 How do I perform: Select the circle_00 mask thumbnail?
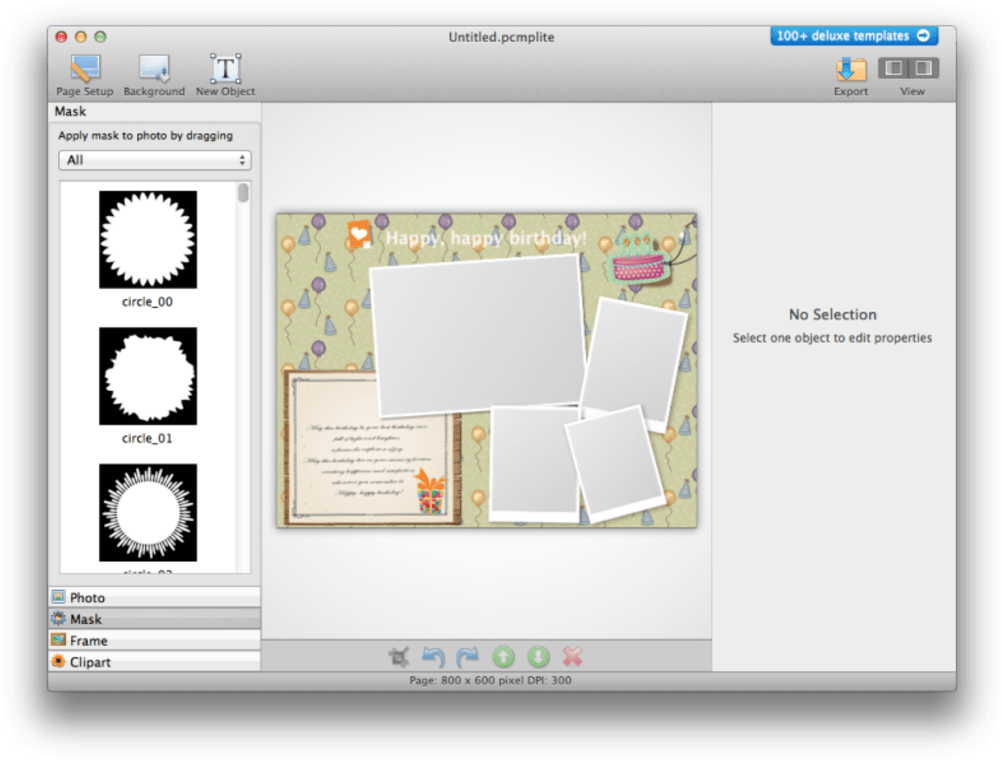click(147, 238)
